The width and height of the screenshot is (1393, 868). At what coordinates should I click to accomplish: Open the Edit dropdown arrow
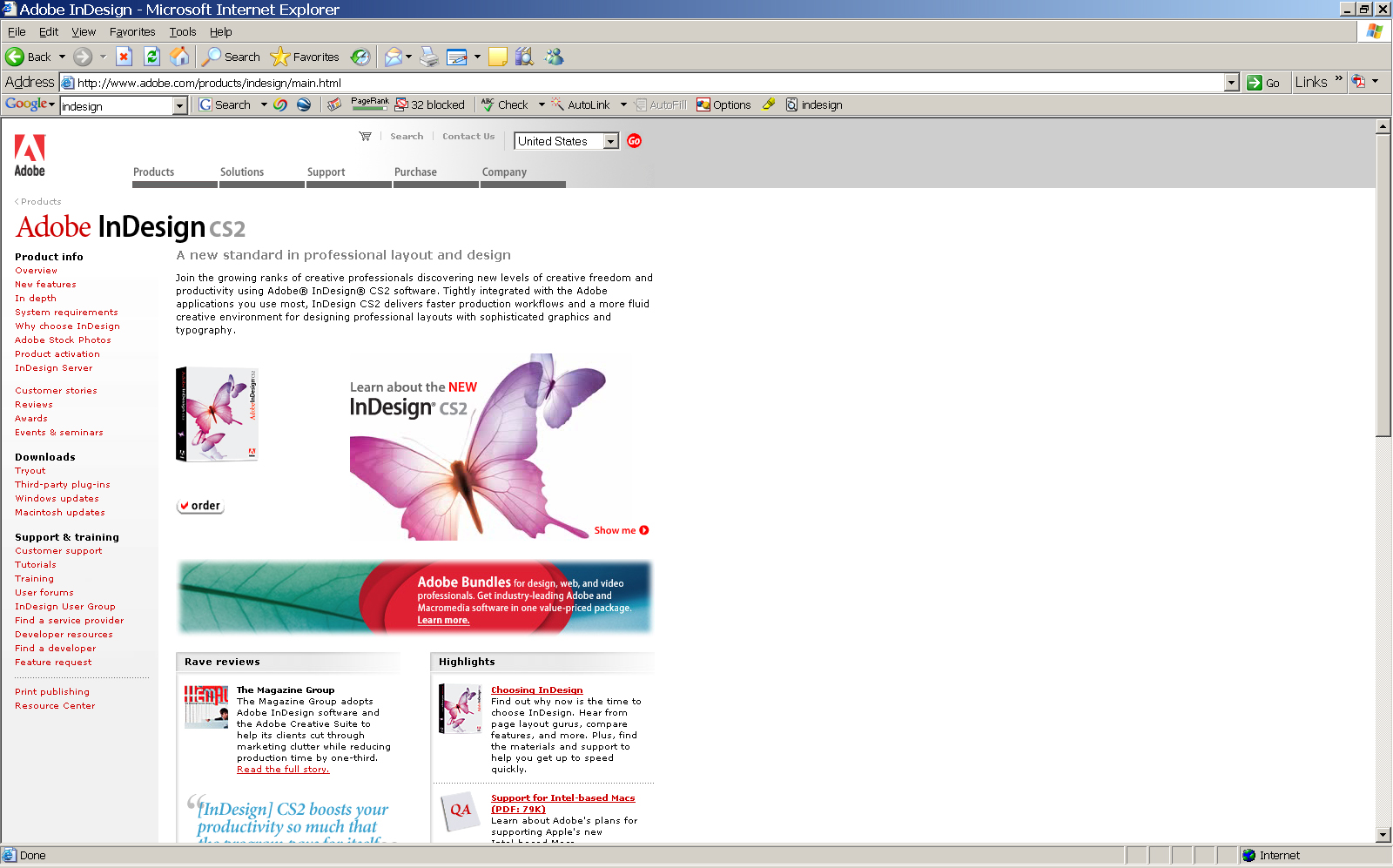coord(476,57)
